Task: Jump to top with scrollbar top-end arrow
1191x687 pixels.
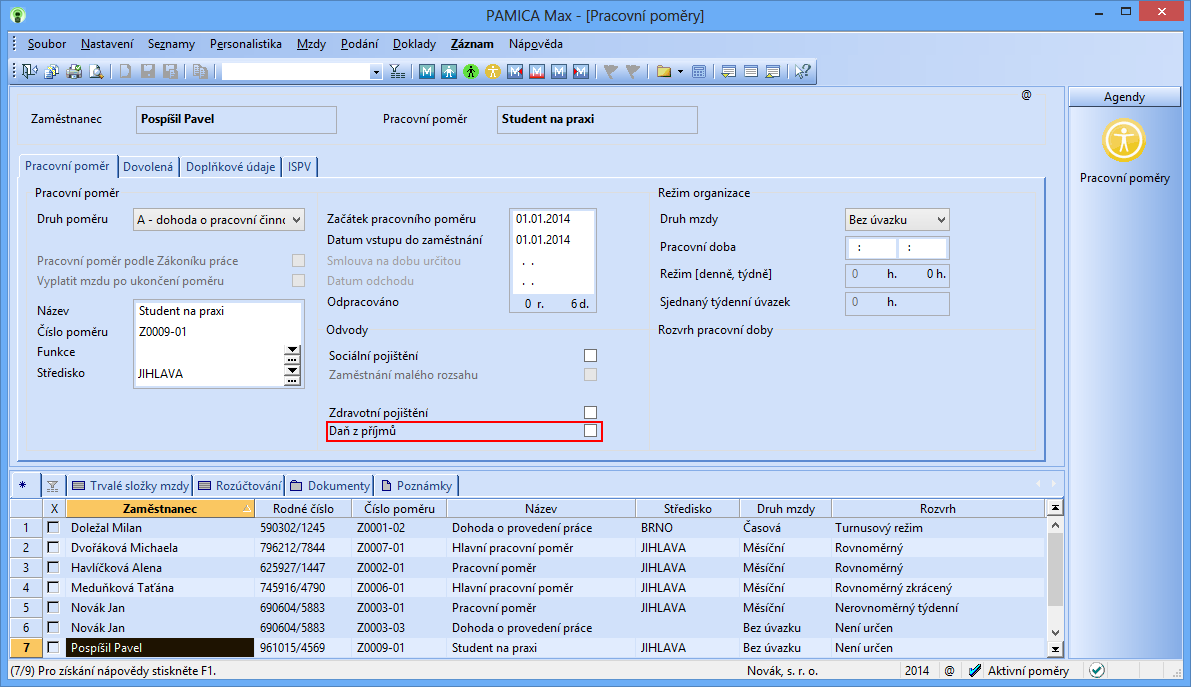Action: pos(1055,507)
